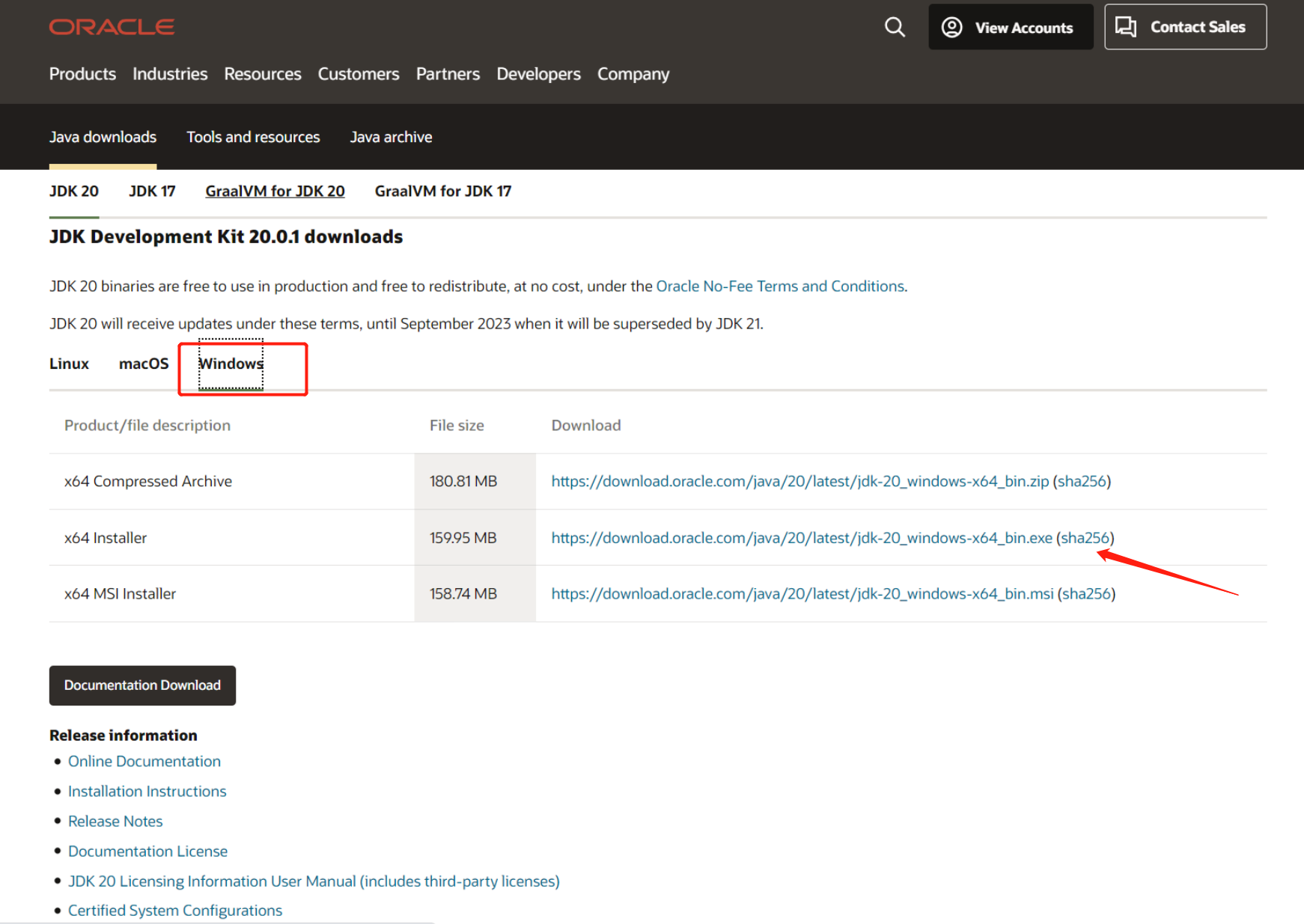Click the Documentation Download button

[x=142, y=685]
